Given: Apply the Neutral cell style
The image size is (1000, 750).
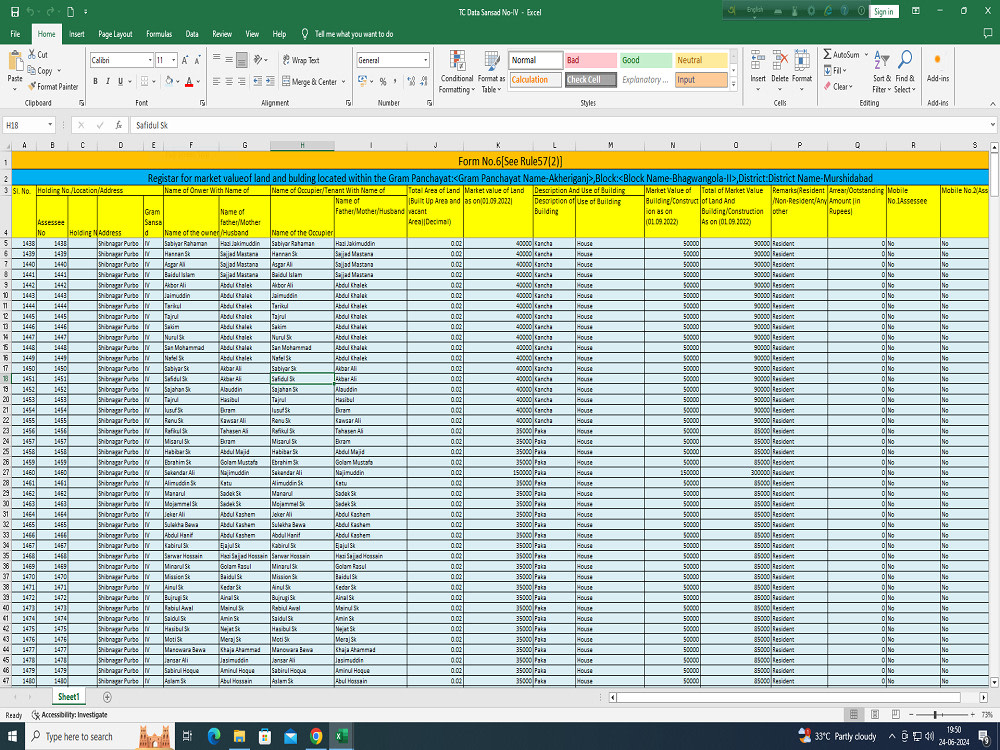Looking at the screenshot, I should (x=701, y=60).
